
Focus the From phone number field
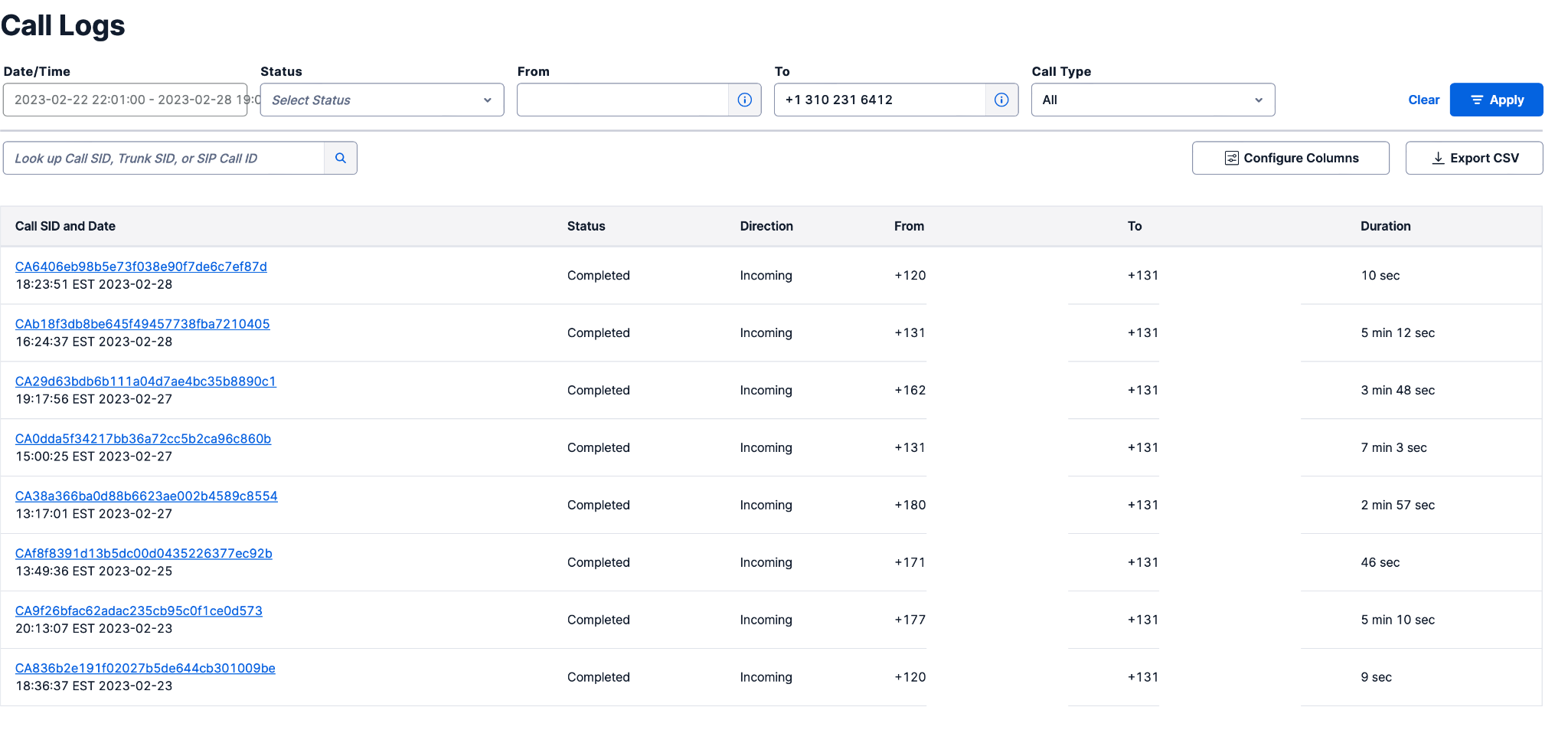(x=622, y=100)
